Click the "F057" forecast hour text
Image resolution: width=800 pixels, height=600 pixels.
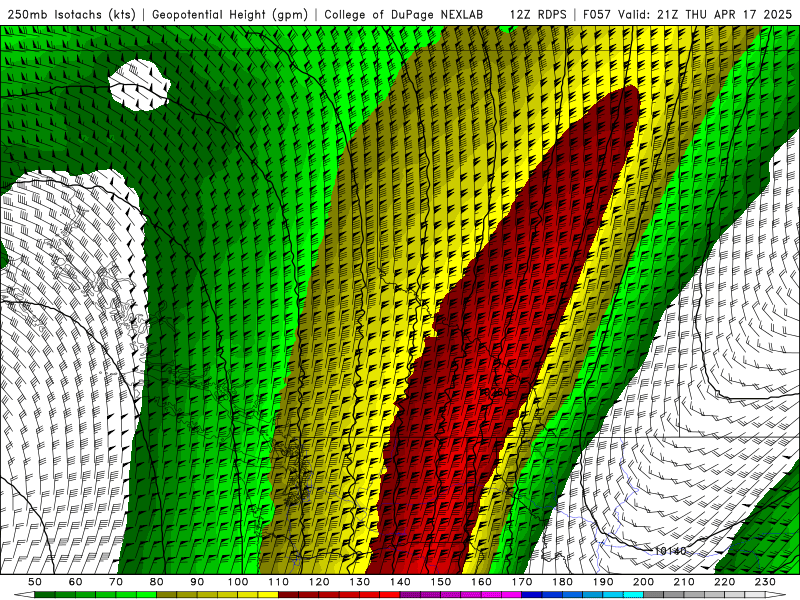tap(598, 14)
